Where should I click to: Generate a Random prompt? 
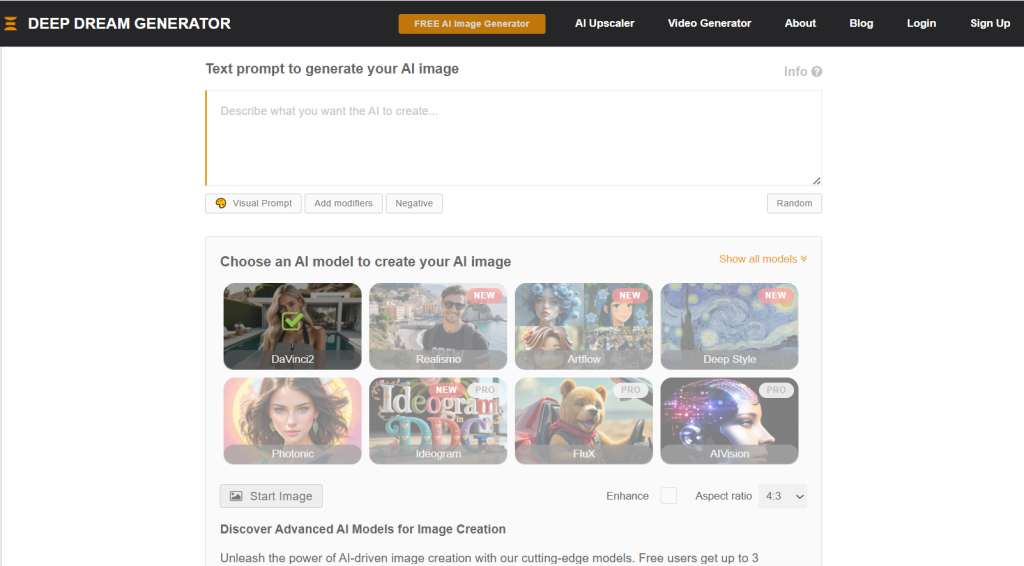pyautogui.click(x=794, y=203)
